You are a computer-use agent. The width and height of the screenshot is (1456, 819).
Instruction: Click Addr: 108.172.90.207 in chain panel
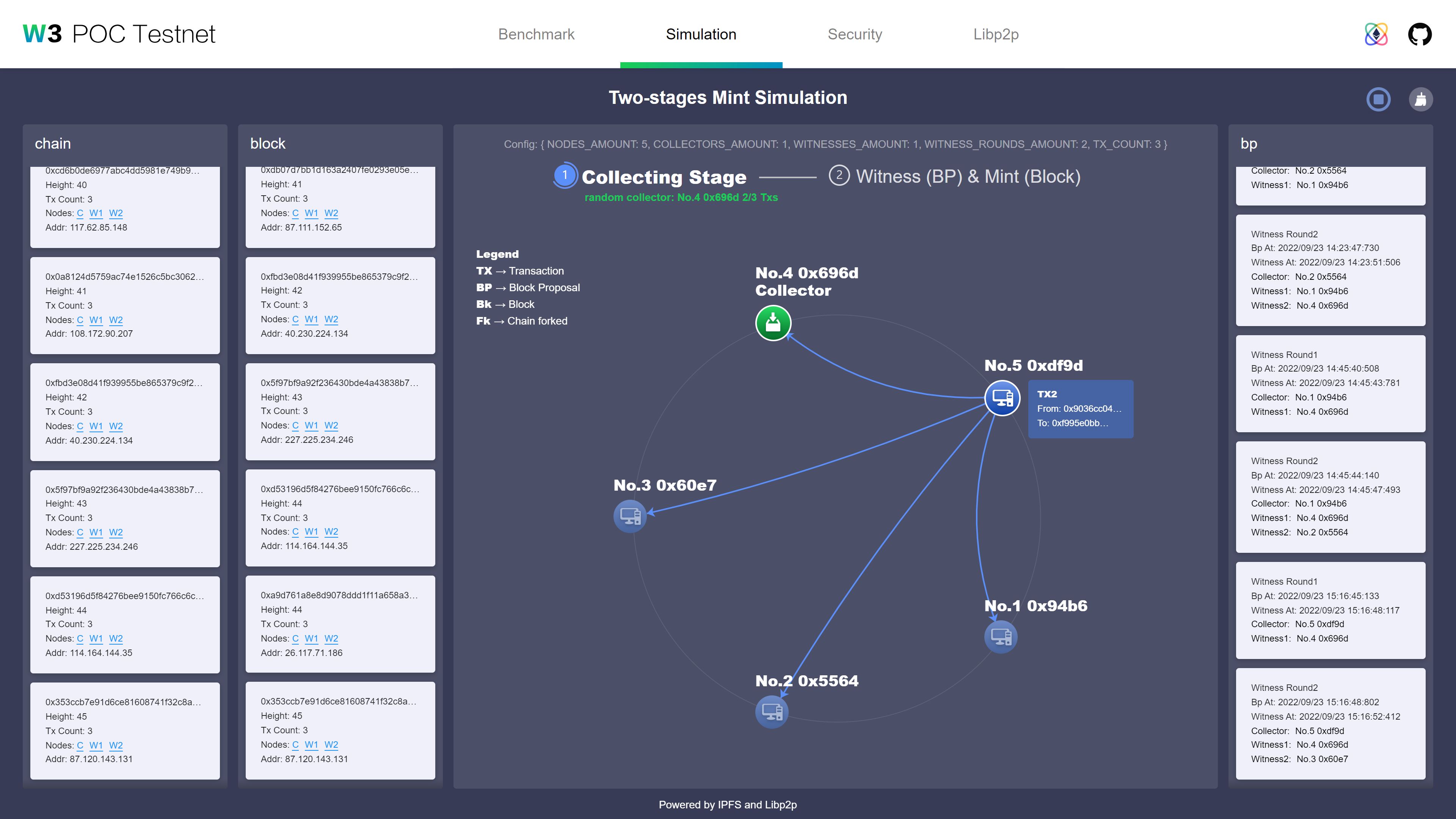click(x=89, y=334)
